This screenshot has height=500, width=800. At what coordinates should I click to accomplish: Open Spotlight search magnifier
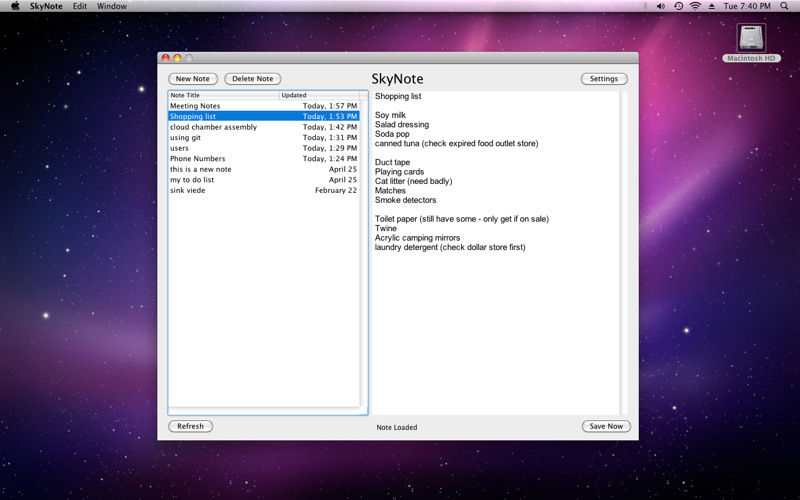pyautogui.click(x=784, y=6)
